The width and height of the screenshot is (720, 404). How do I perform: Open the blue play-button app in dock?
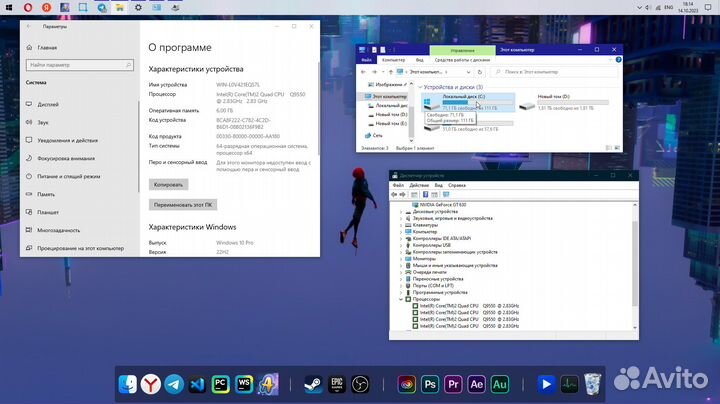pos(546,384)
